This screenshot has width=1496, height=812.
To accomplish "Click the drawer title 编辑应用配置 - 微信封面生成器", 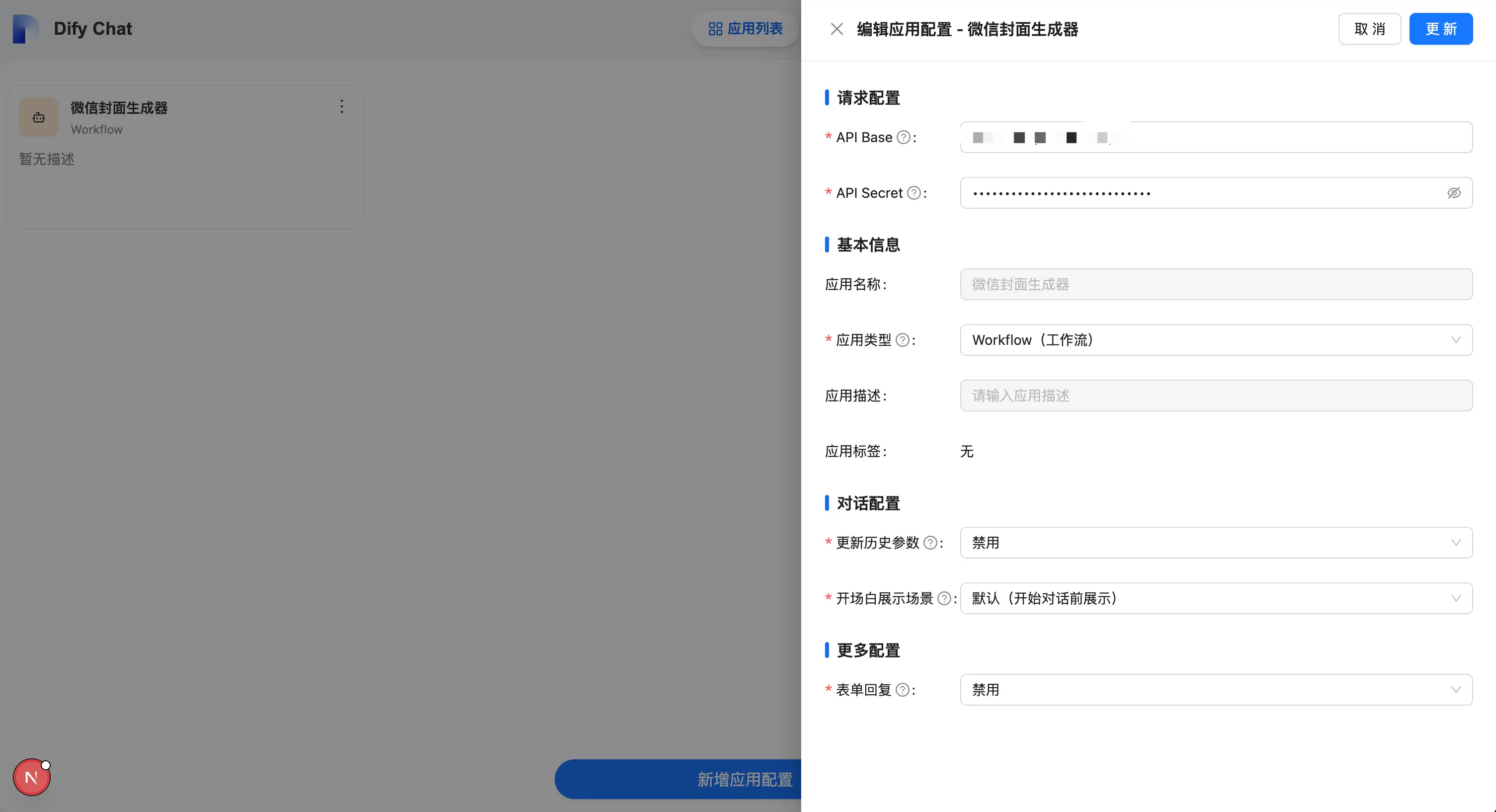I will click(x=968, y=29).
